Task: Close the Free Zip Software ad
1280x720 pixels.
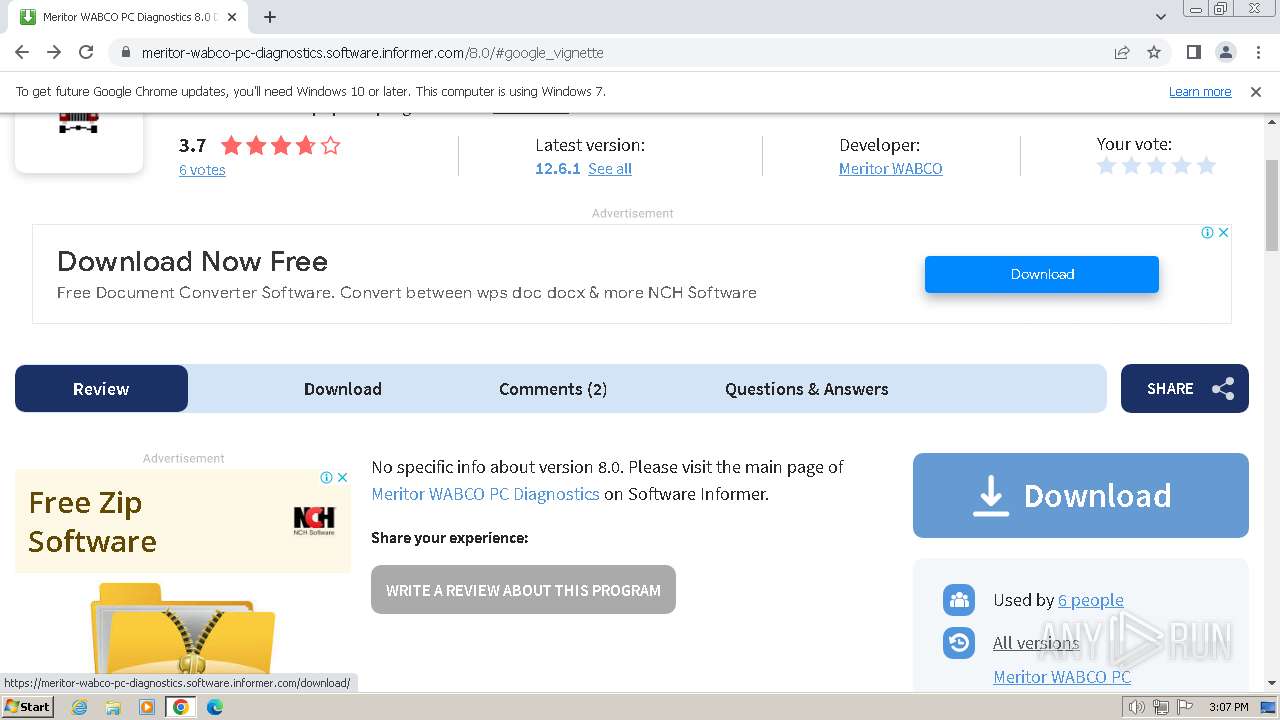Action: click(342, 478)
